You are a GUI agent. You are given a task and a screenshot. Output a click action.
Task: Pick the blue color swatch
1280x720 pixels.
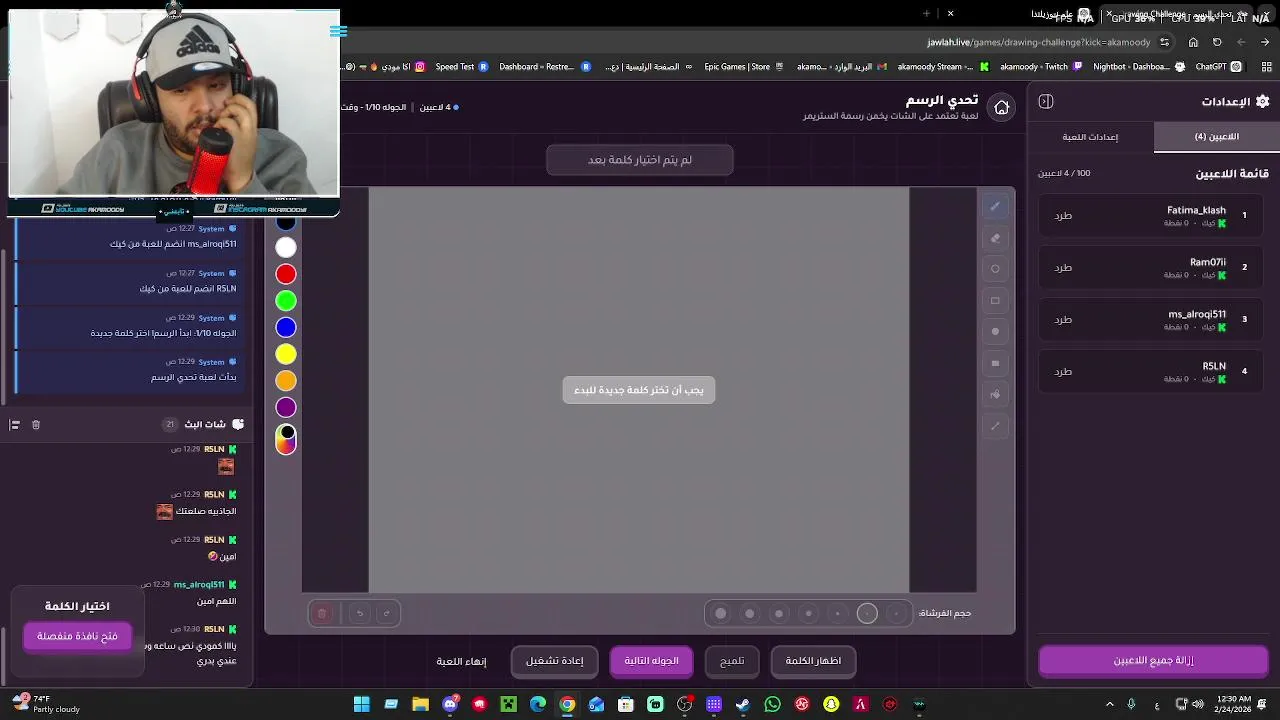point(286,327)
